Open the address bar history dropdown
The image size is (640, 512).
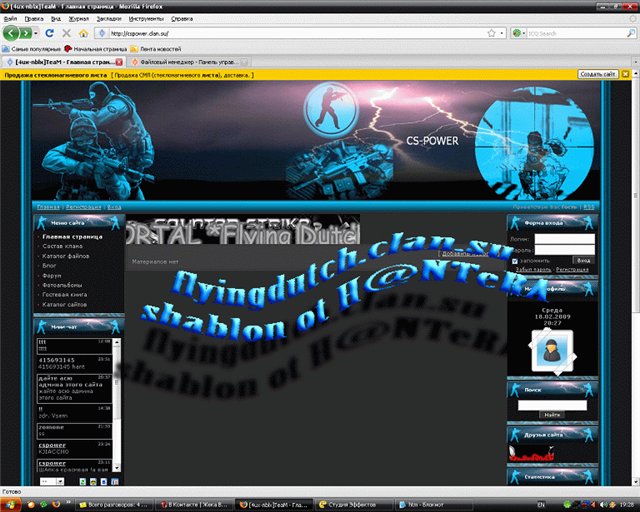pyautogui.click(x=502, y=33)
